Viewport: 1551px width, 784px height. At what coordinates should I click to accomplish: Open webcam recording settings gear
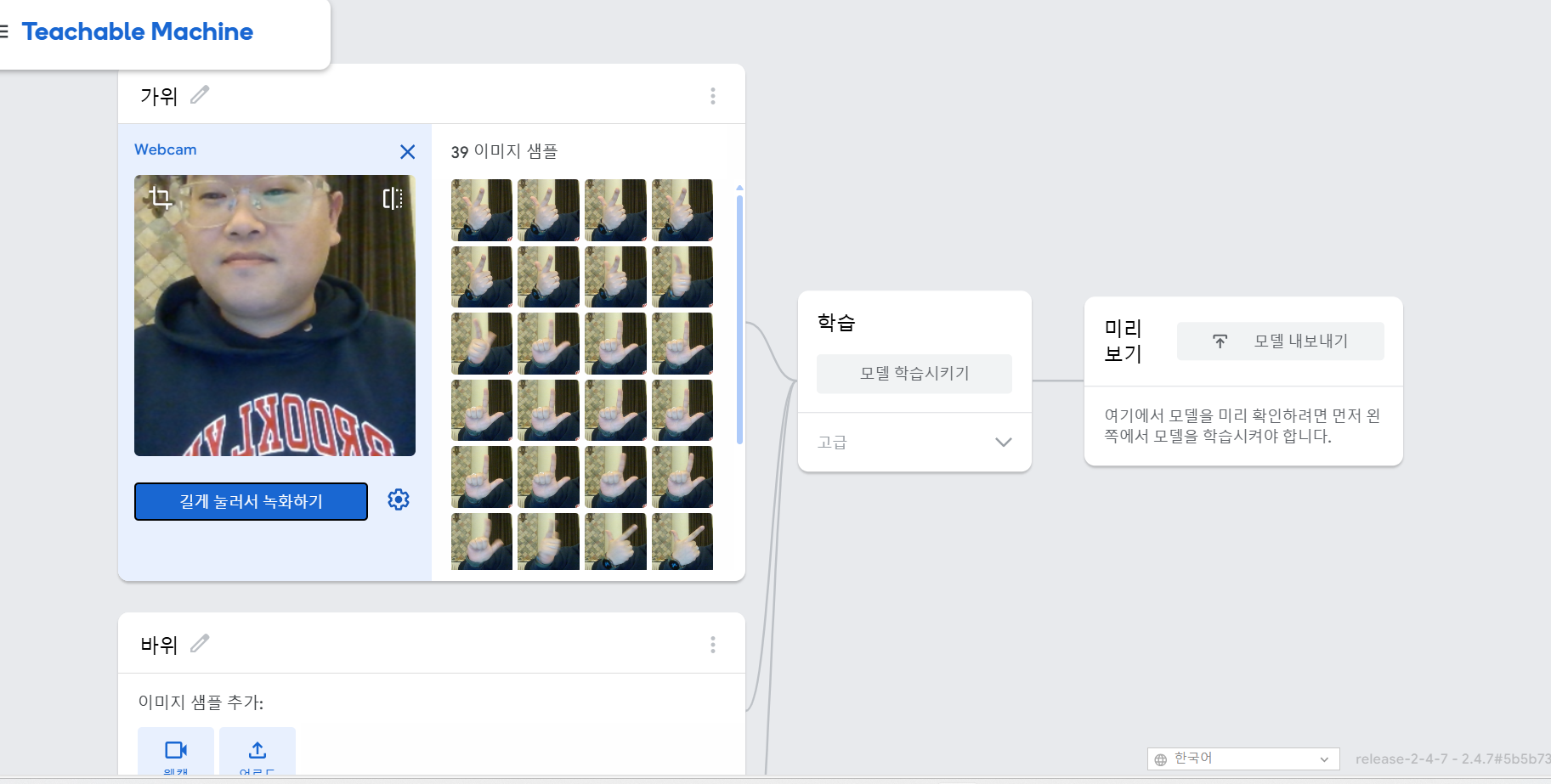[x=399, y=499]
